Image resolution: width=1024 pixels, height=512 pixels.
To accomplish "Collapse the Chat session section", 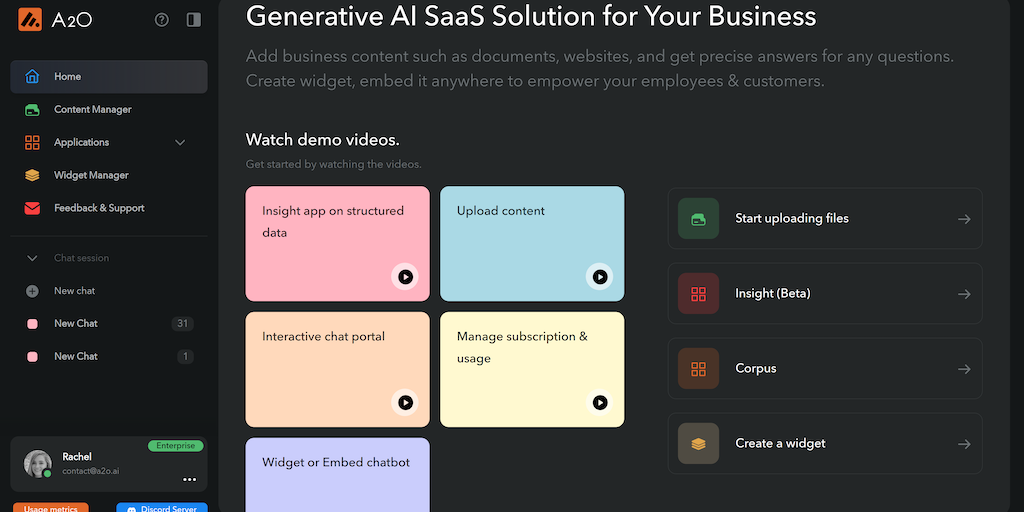I will tap(33, 258).
